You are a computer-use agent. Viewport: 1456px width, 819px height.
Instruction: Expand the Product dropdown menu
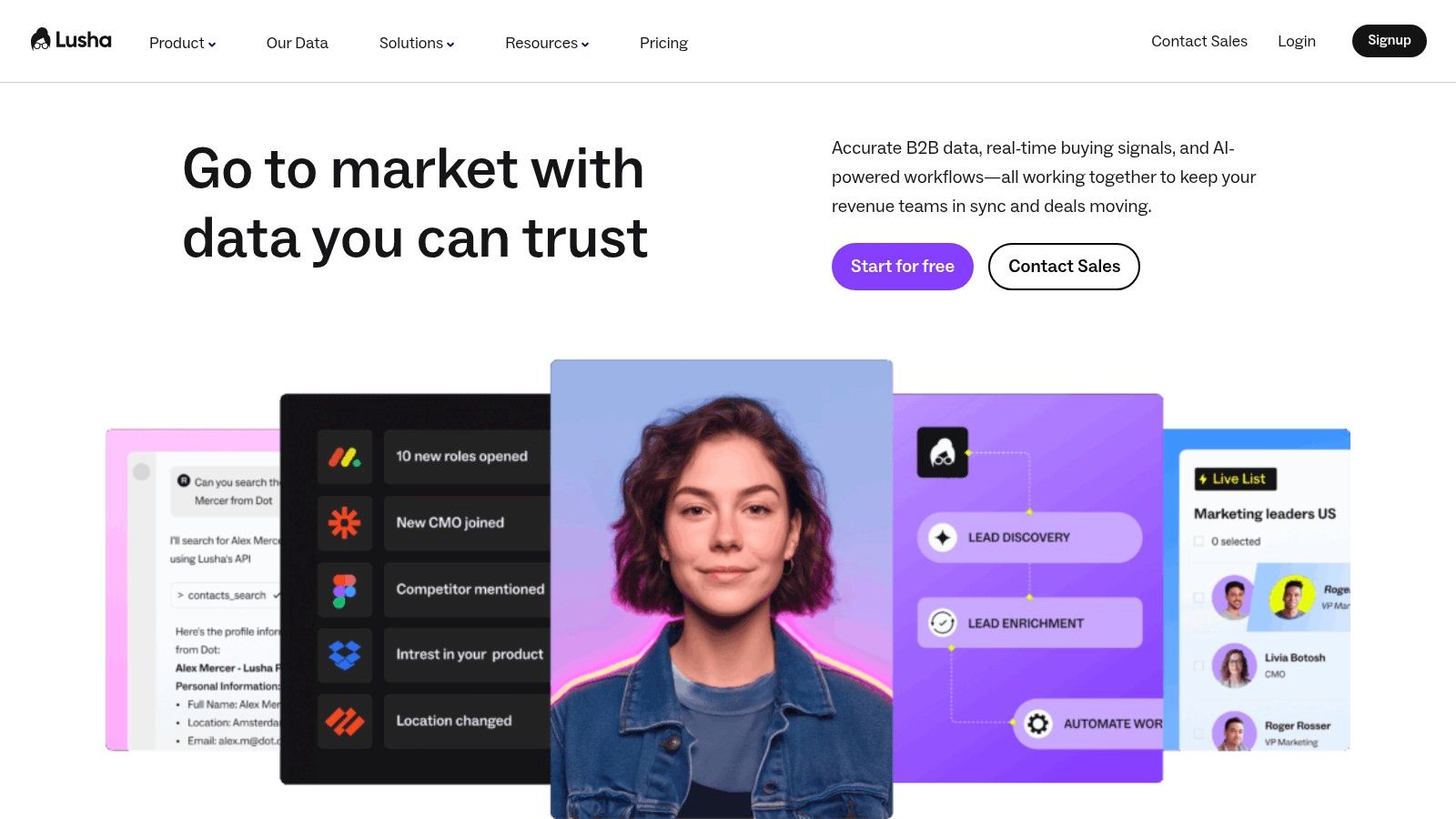(182, 43)
